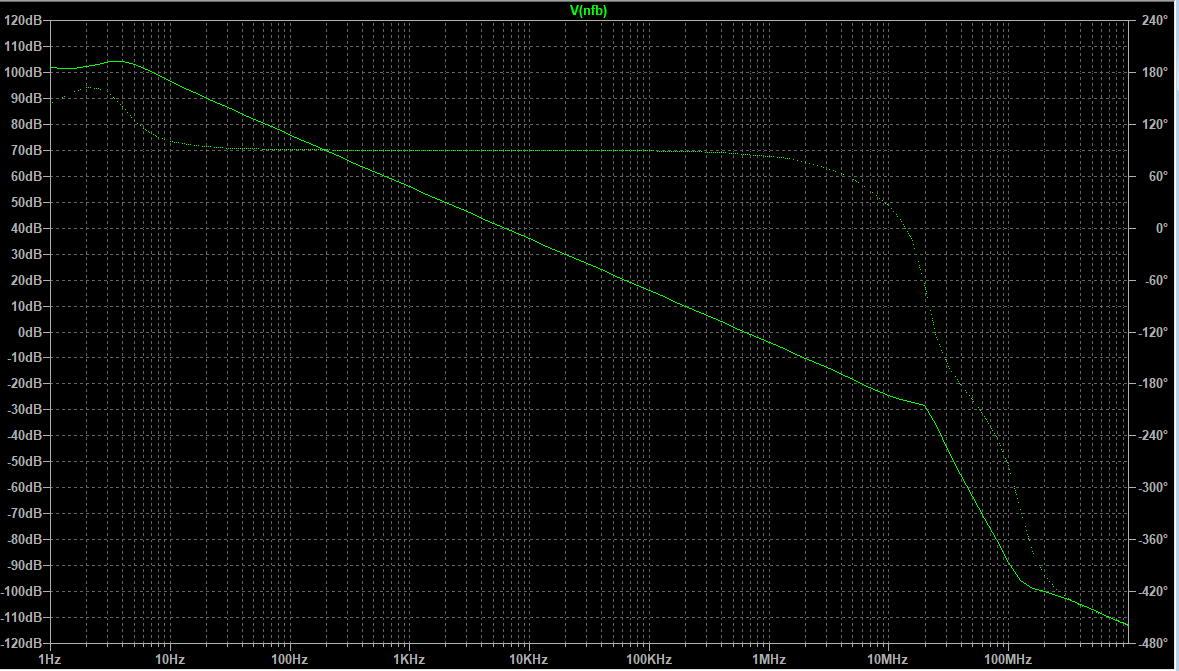Click the -40dB label on the magnitude axis
Image resolution: width=1179 pixels, height=671 pixels.
coord(24,436)
